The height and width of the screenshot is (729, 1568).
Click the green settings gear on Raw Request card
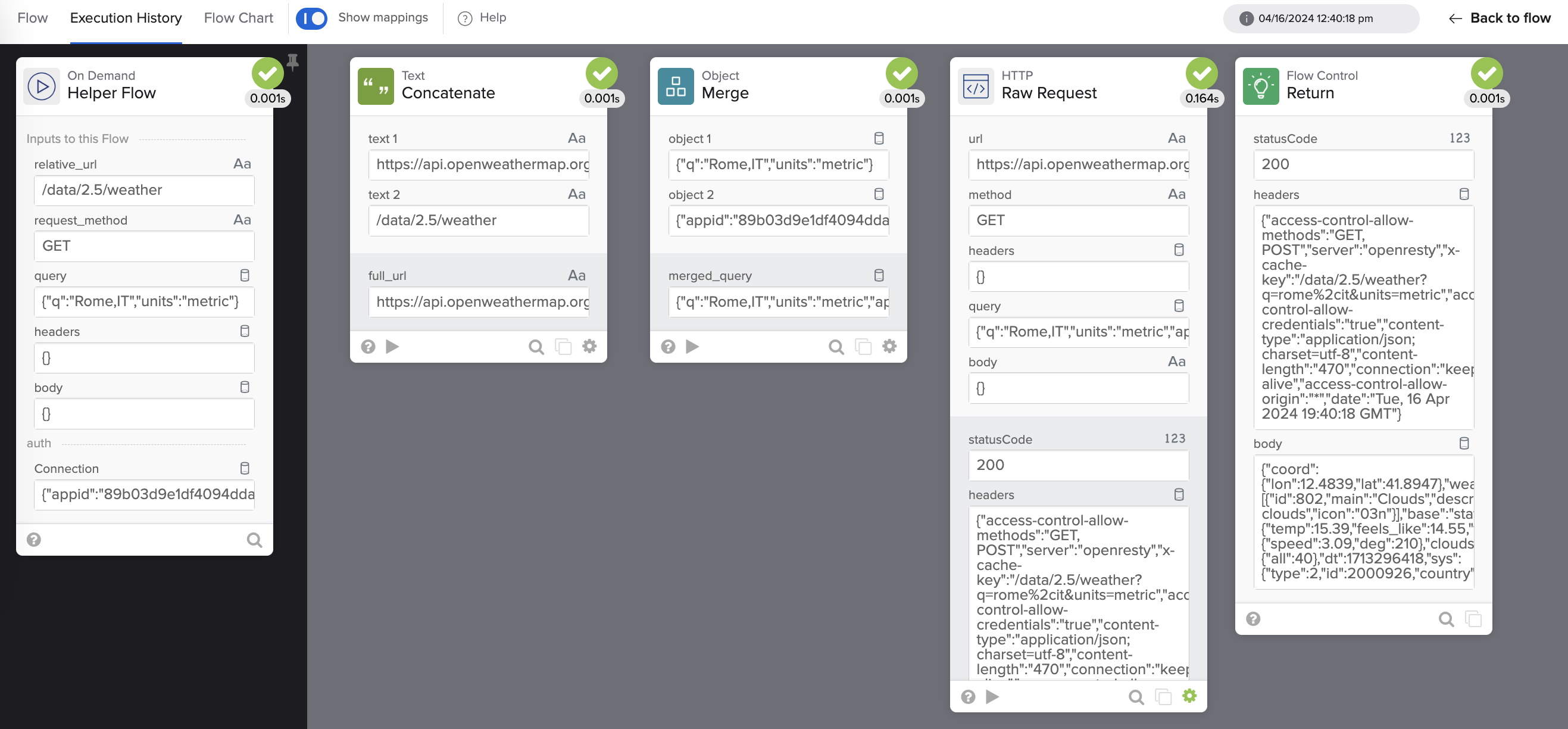pos(1189,696)
